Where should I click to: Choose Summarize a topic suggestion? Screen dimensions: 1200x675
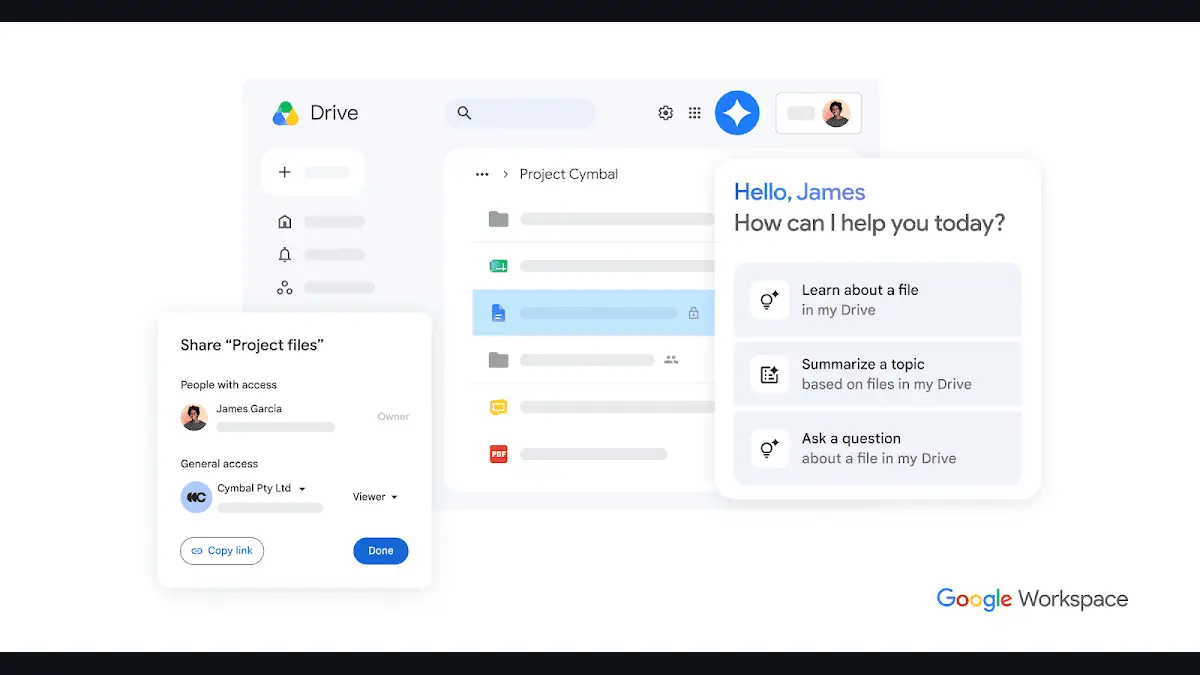point(878,374)
